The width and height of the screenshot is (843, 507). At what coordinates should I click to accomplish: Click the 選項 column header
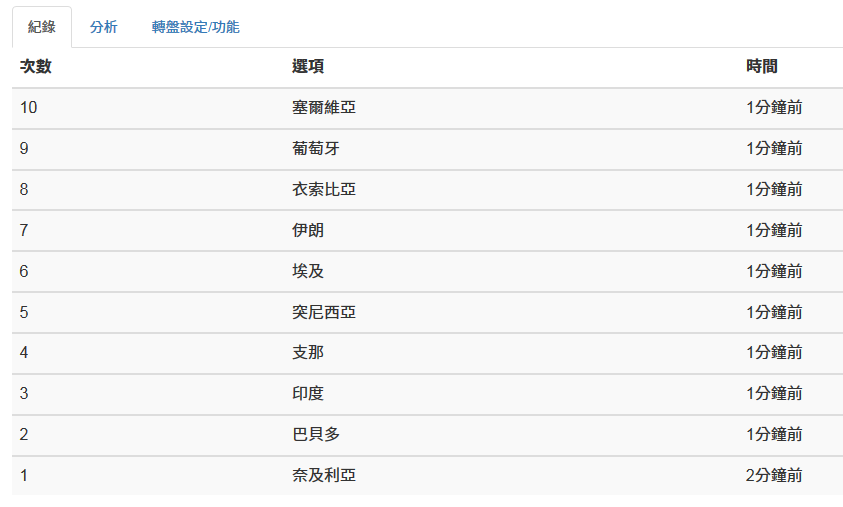(308, 66)
